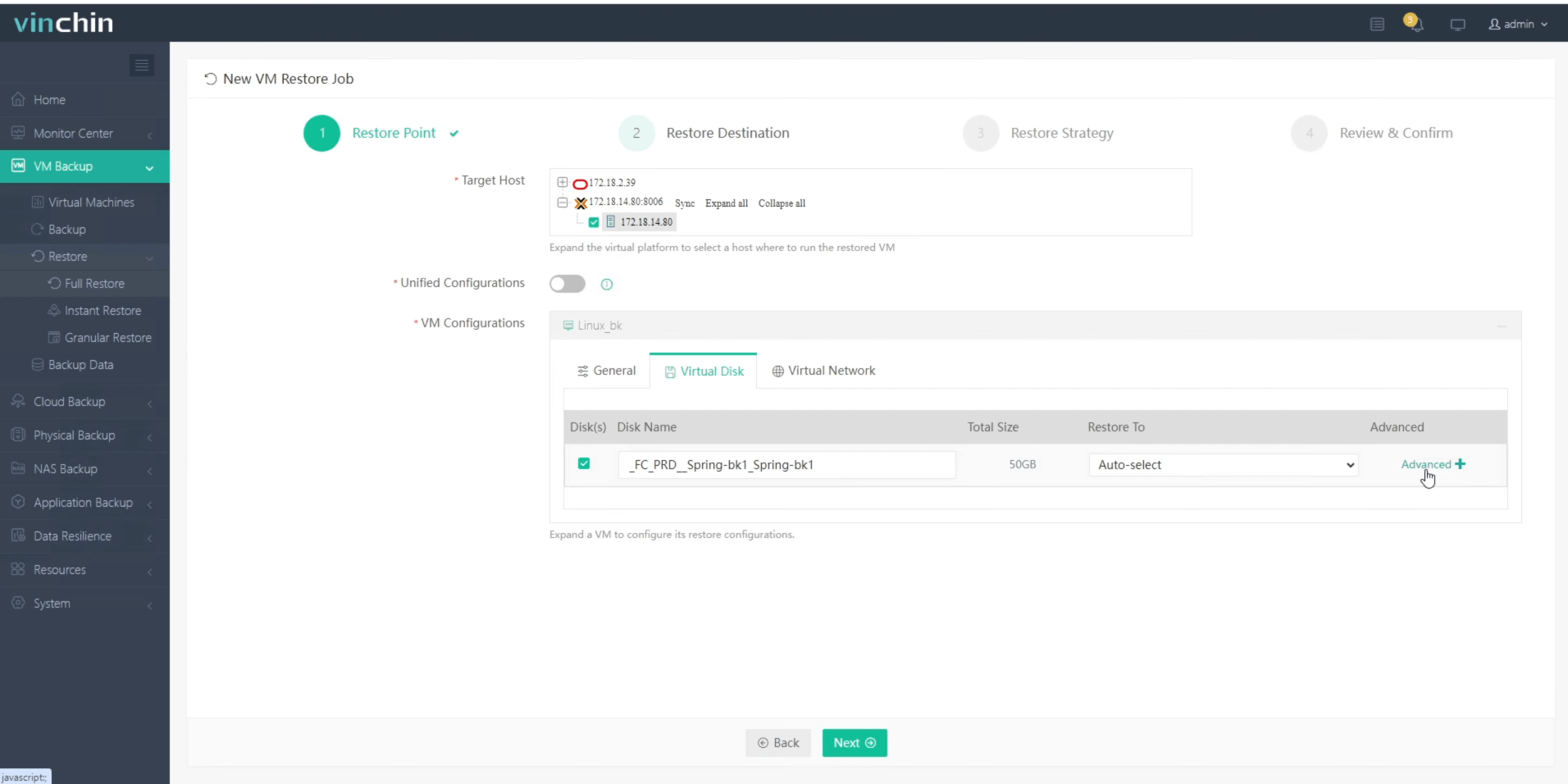Click the Sync link in host tree
This screenshot has width=1568, height=784.
tap(685, 203)
